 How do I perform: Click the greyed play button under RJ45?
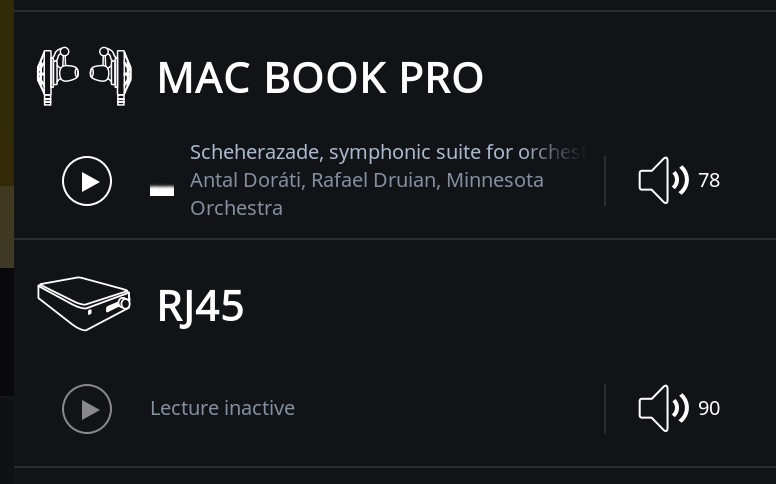click(x=87, y=409)
